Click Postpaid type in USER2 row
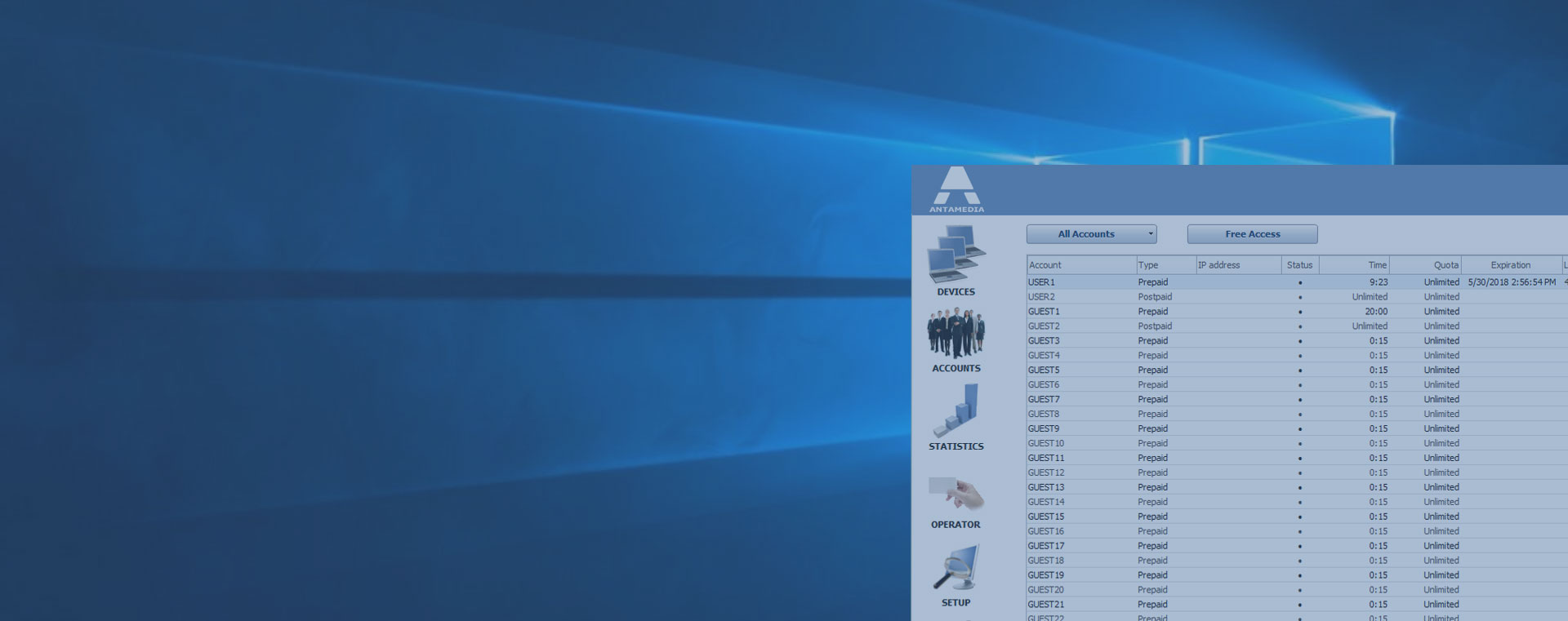Image resolution: width=1568 pixels, height=621 pixels. click(x=1155, y=297)
